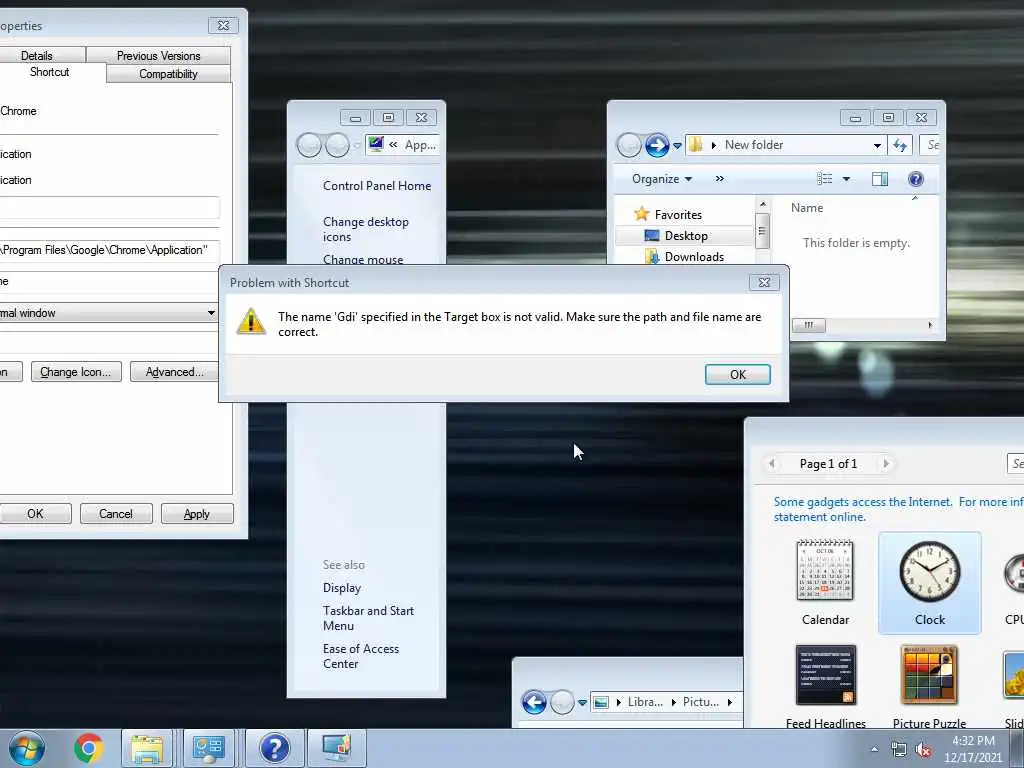Open Personalization taskbar icon
Screen dimensions: 1024x768
click(336, 748)
